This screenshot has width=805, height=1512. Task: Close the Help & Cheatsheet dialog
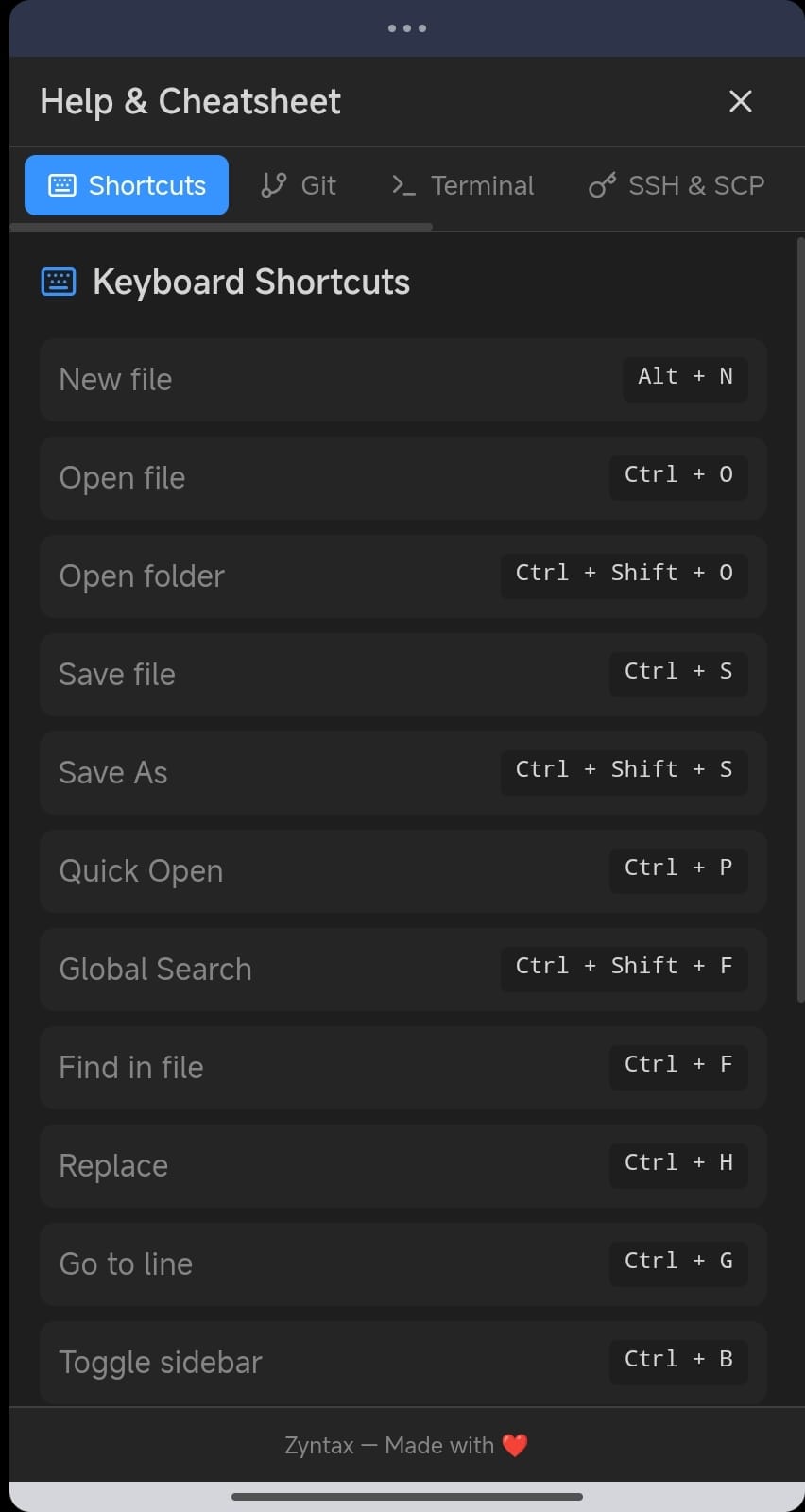740,101
